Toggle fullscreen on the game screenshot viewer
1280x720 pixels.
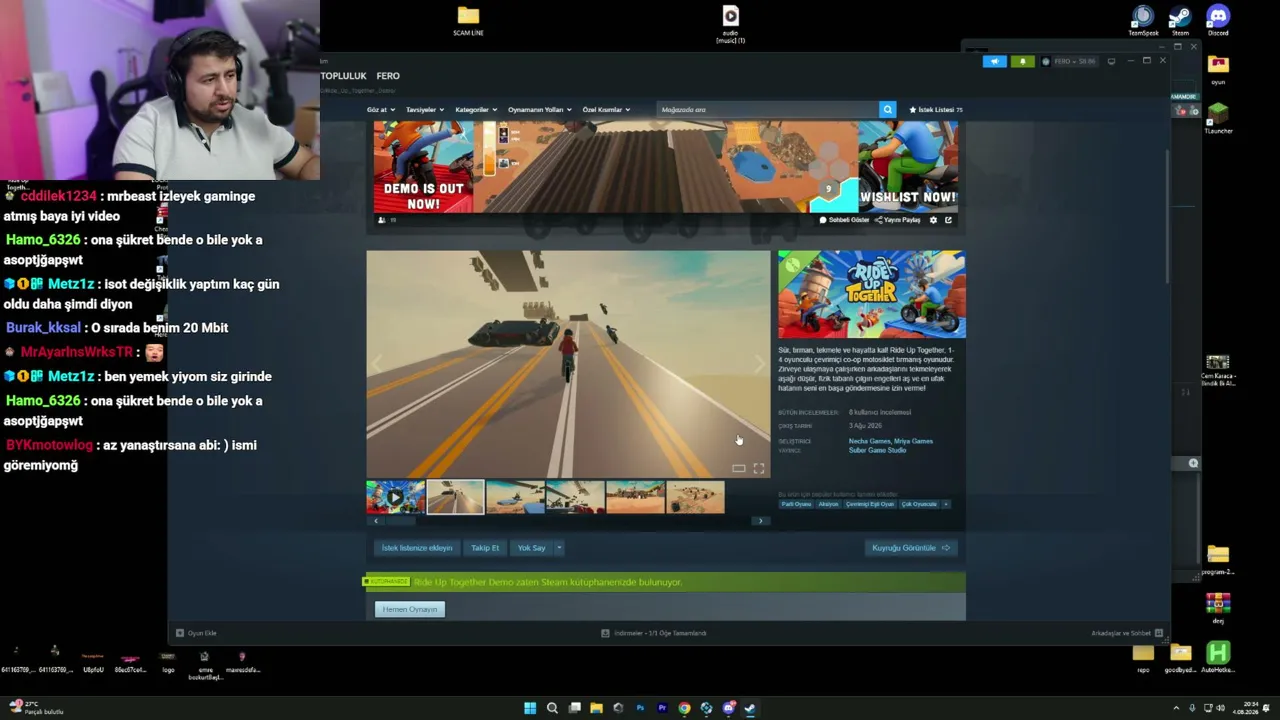point(759,468)
